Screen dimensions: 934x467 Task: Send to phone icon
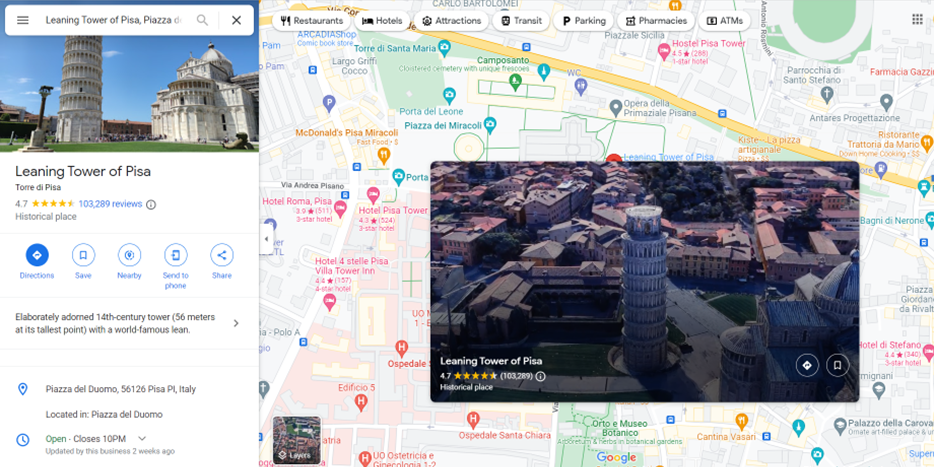click(176, 255)
